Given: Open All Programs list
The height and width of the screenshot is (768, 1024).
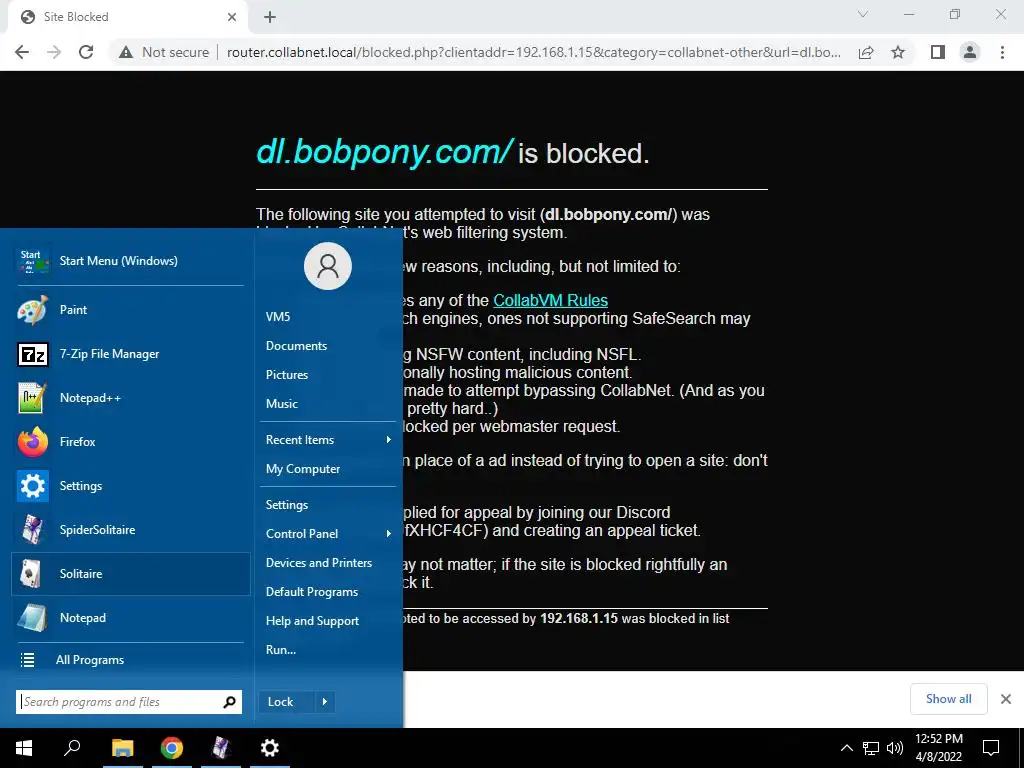Looking at the screenshot, I should [x=131, y=660].
